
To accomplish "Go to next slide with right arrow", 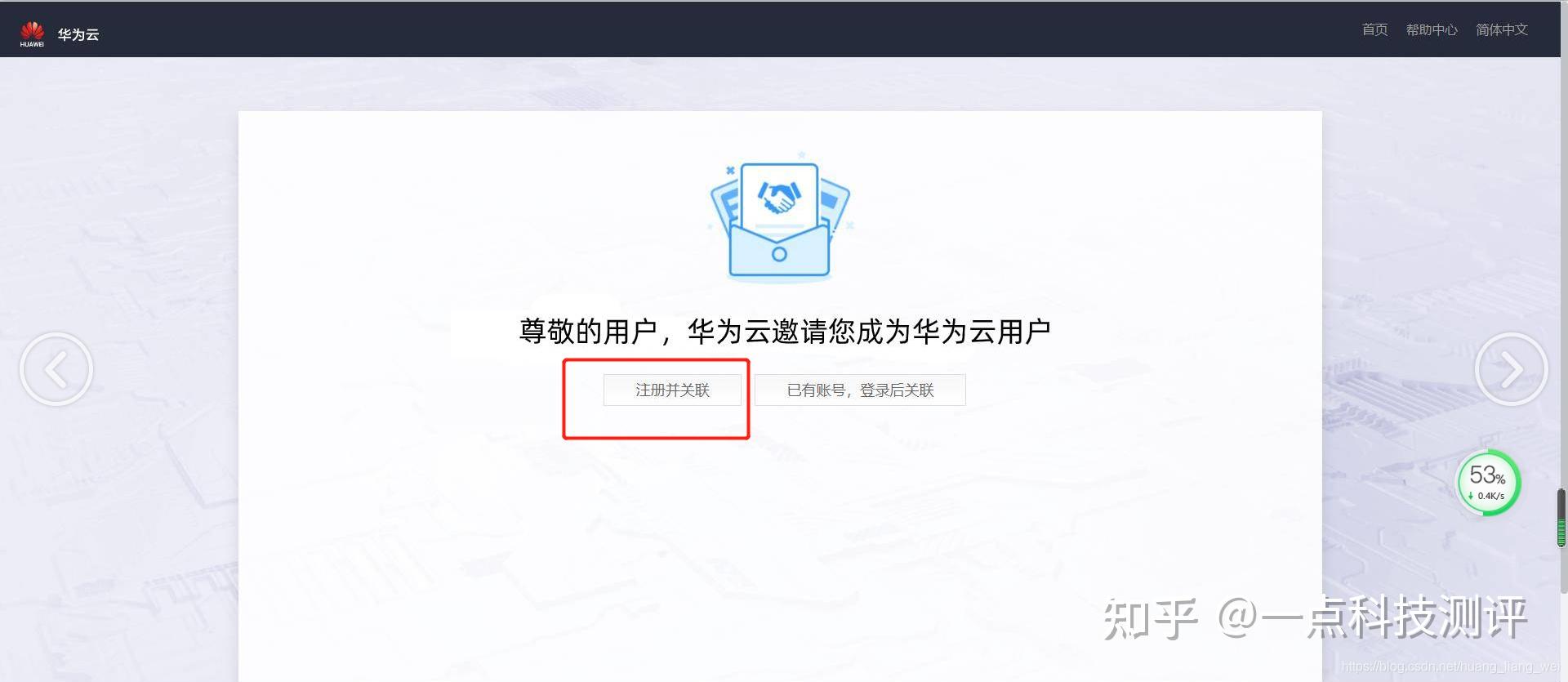I will point(1511,369).
